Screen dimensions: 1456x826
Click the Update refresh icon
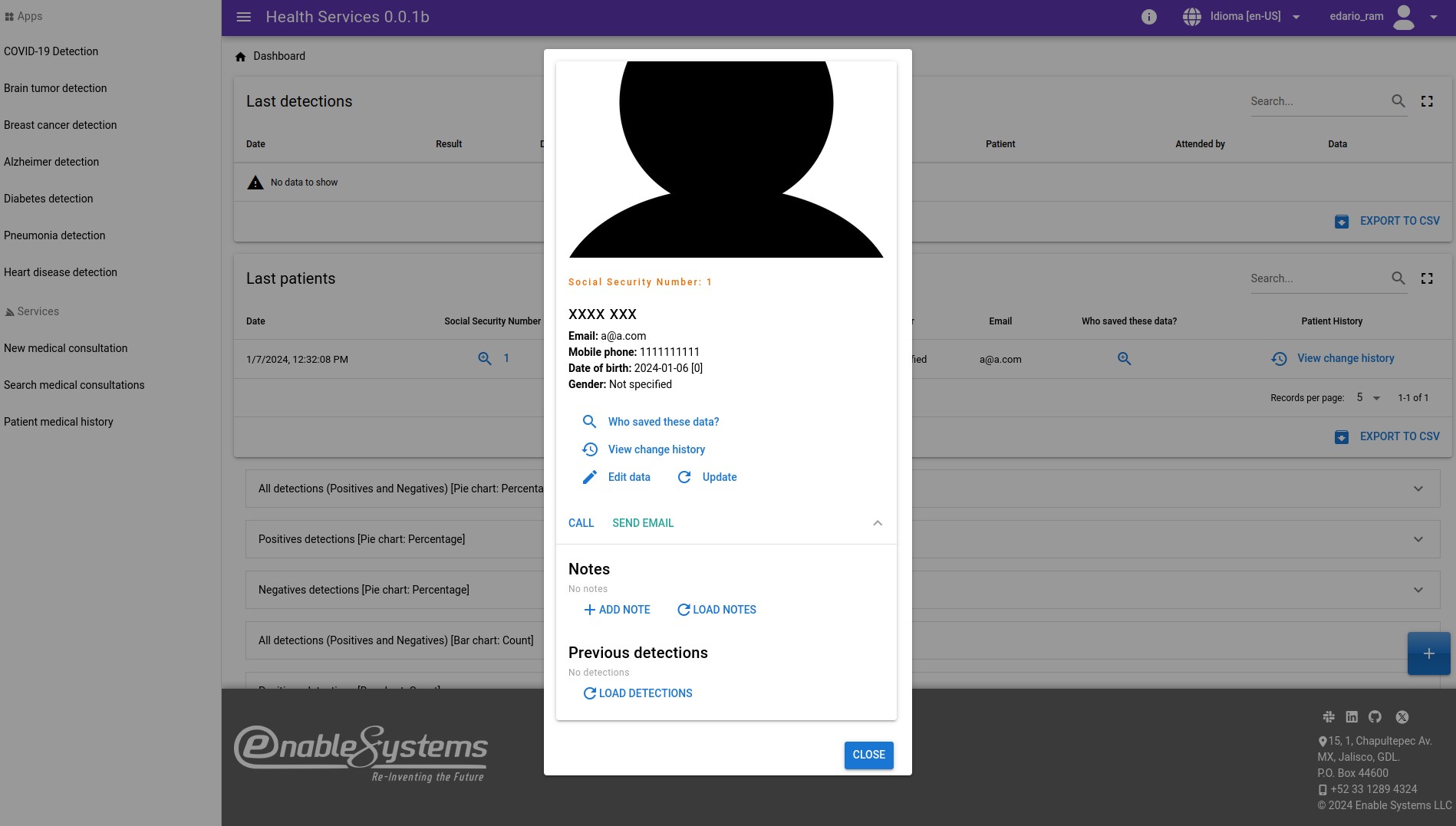[684, 477]
